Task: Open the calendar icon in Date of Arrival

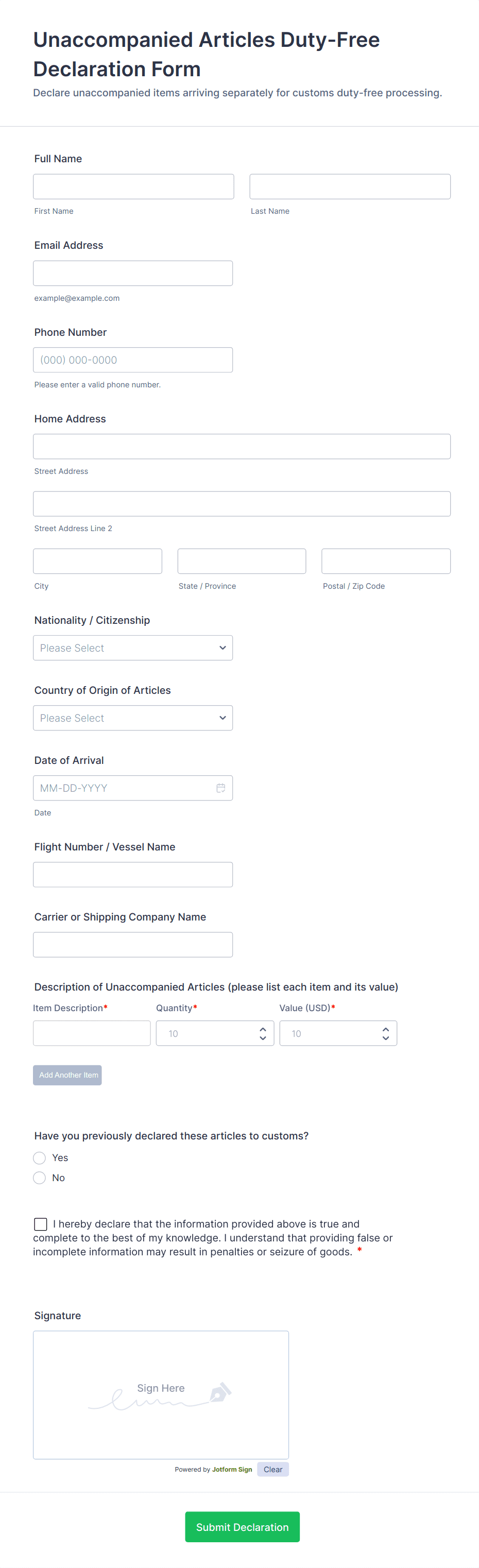Action: point(220,788)
